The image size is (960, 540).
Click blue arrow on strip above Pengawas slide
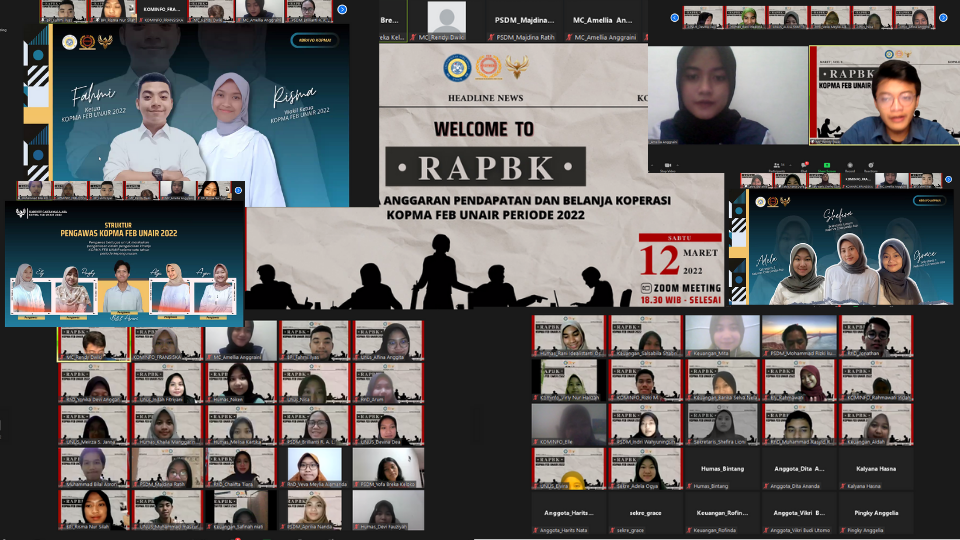tap(239, 190)
